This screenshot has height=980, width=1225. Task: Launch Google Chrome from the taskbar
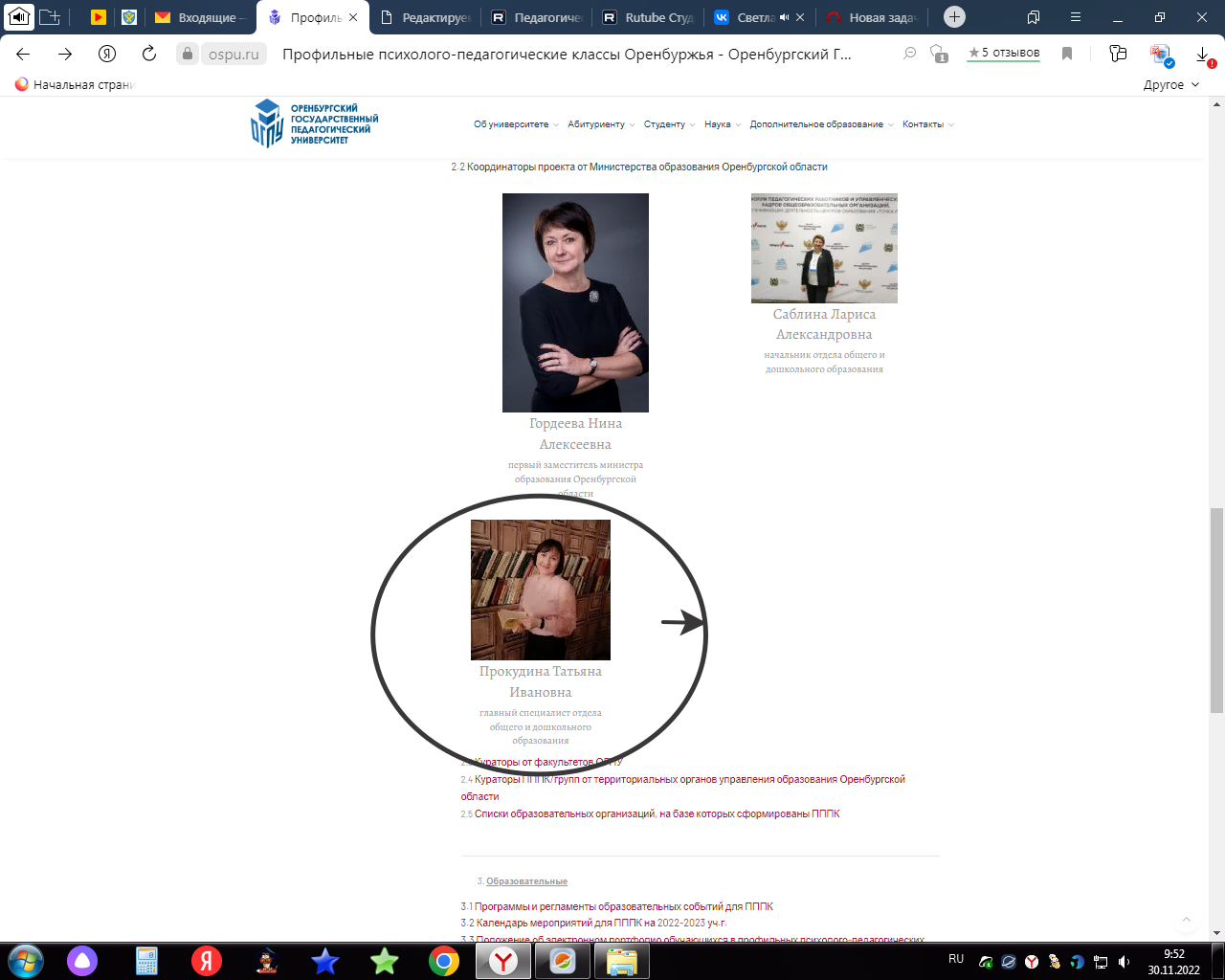click(x=444, y=961)
